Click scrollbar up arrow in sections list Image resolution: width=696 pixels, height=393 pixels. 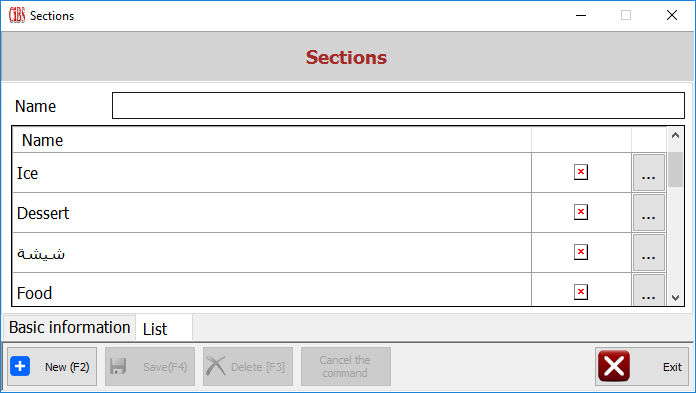pos(675,135)
